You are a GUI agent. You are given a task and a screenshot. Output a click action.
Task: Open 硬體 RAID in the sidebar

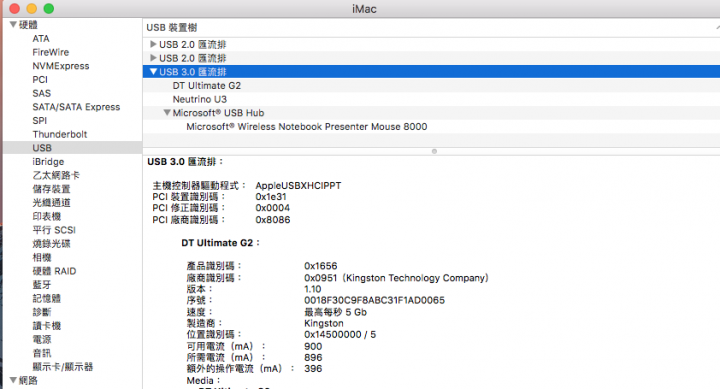pos(54,271)
